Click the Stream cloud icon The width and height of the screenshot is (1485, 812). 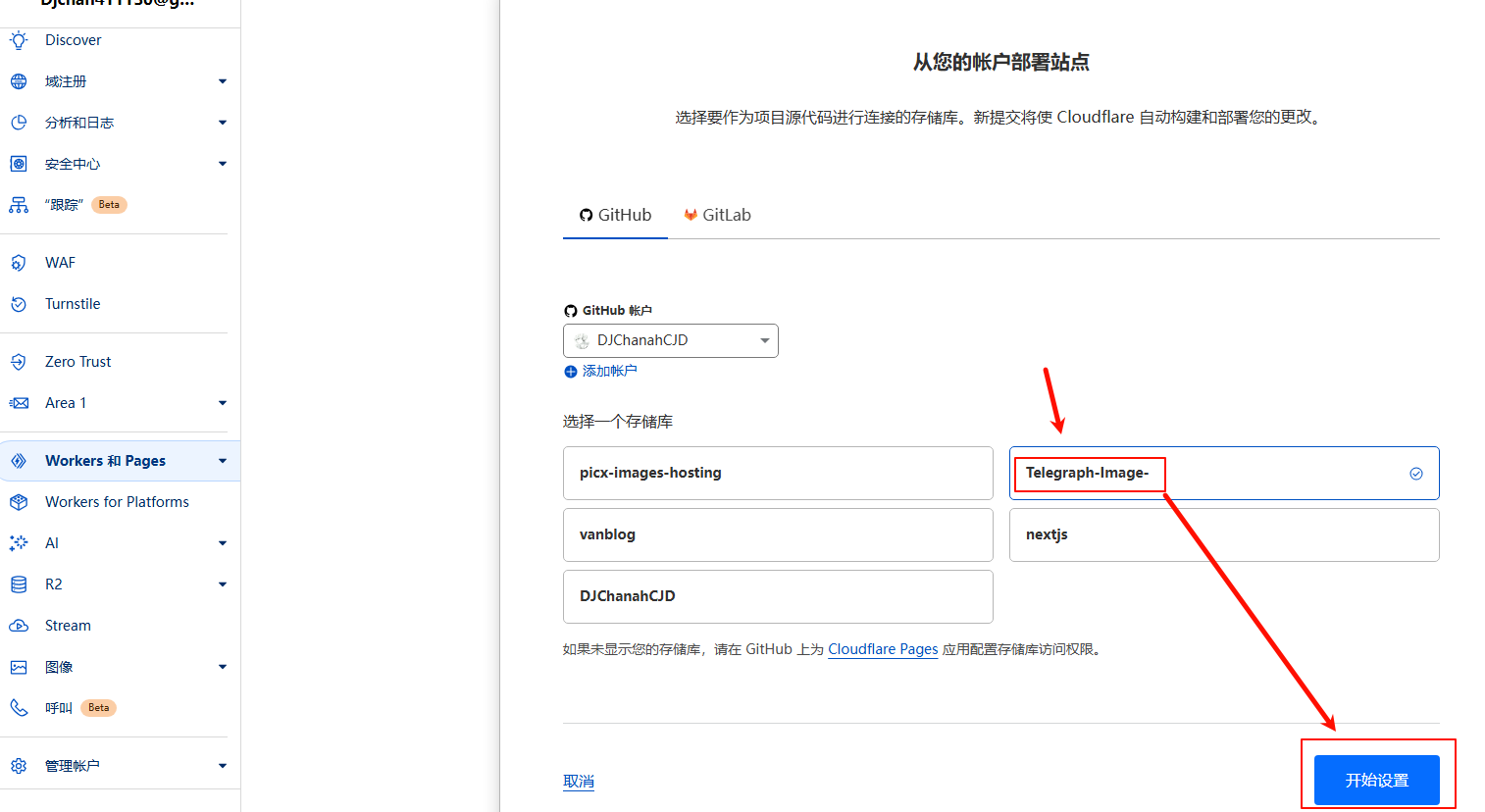[19, 626]
